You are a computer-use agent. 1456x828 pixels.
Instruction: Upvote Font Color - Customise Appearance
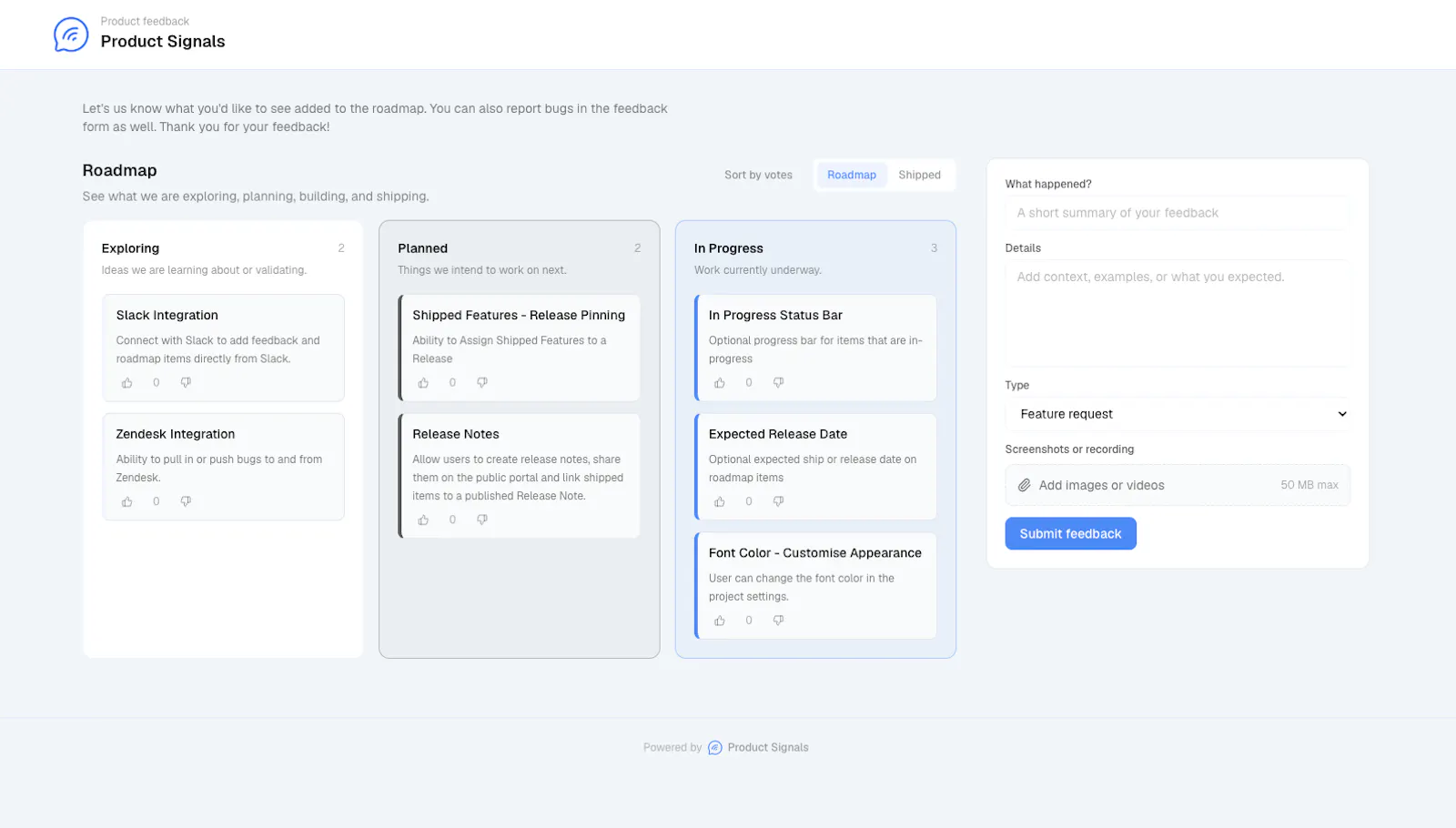tap(720, 621)
